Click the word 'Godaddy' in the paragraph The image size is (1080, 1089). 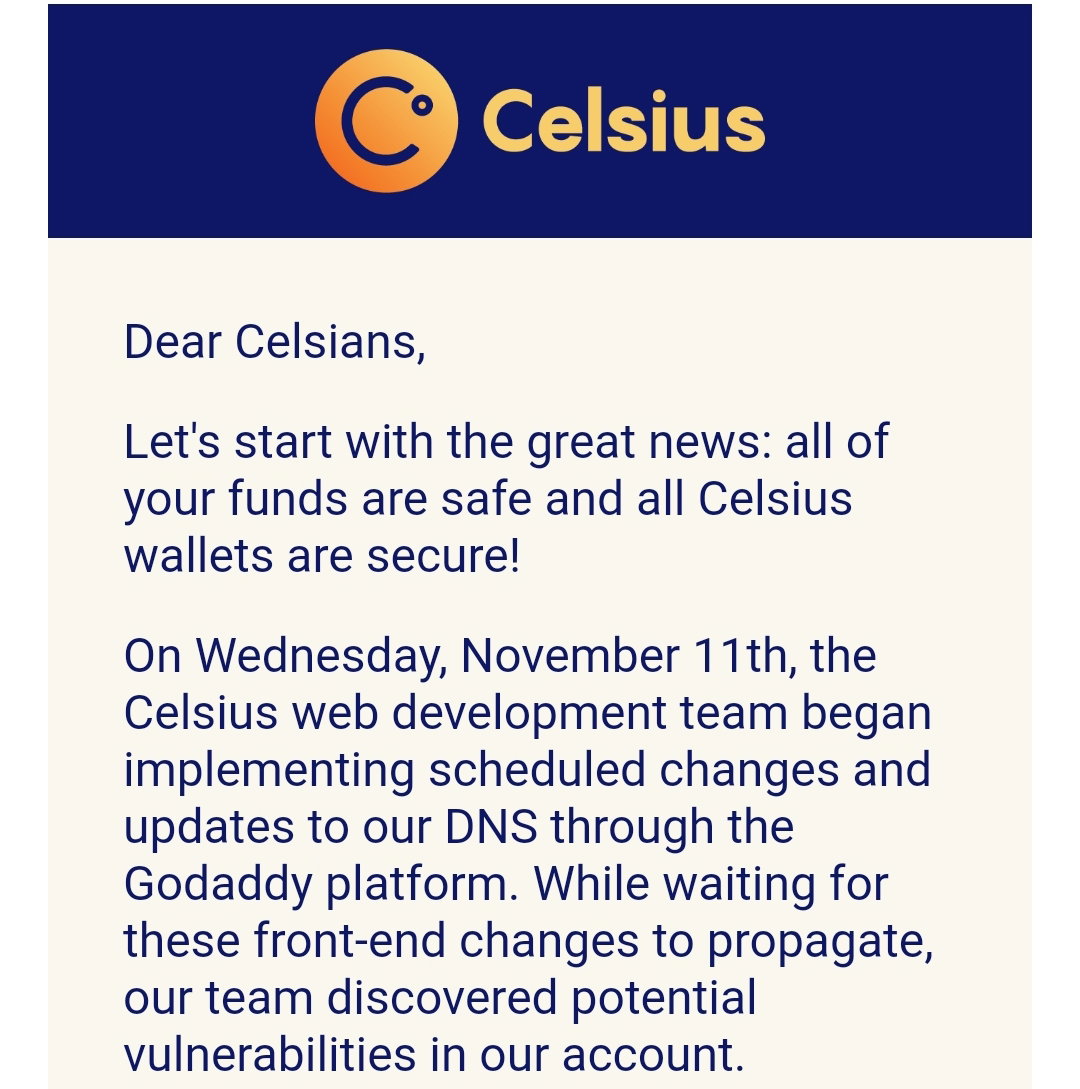218,885
